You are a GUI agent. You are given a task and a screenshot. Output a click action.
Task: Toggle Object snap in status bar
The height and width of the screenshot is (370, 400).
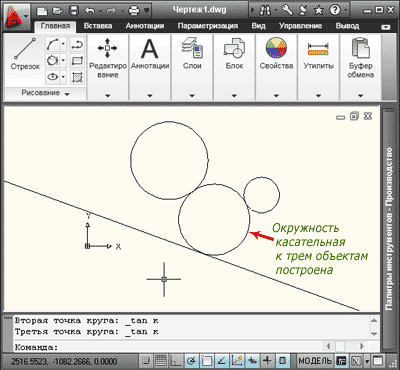click(x=206, y=361)
